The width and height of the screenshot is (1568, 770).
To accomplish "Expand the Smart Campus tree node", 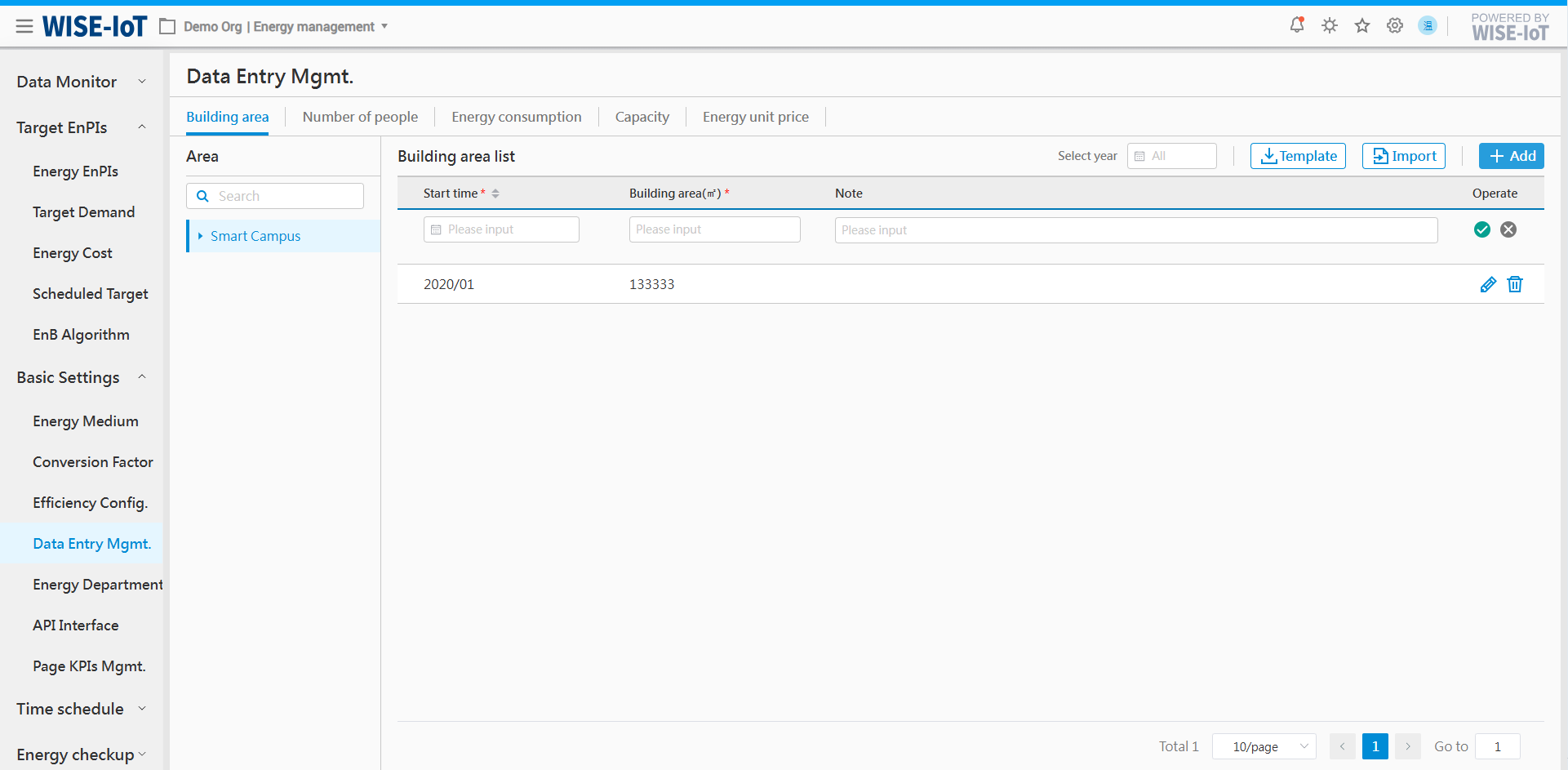I will pyautogui.click(x=201, y=236).
